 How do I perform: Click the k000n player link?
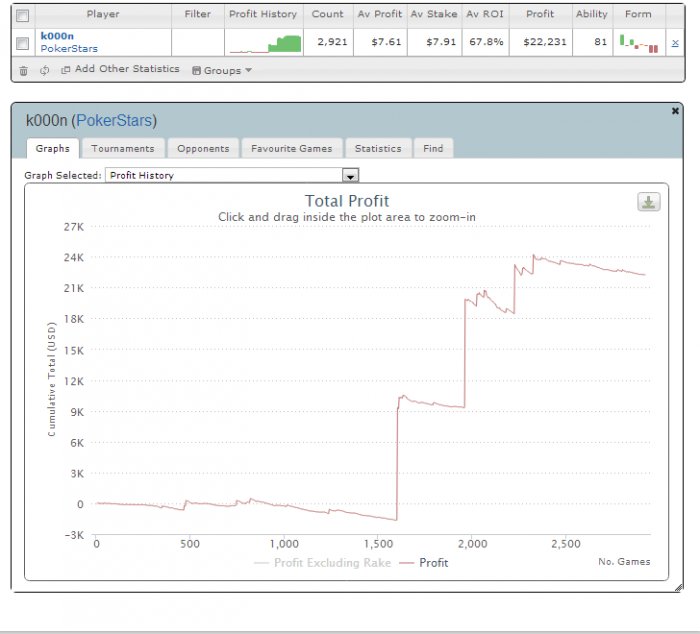click(x=57, y=36)
